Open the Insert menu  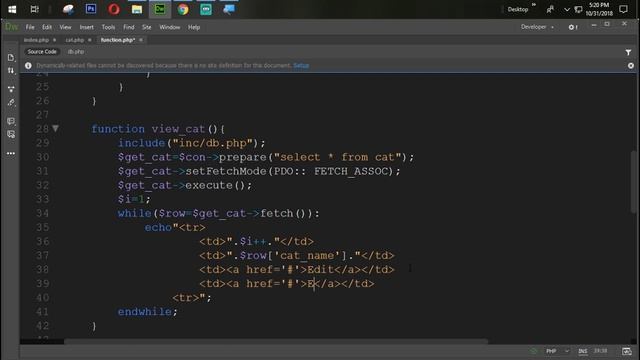pyautogui.click(x=87, y=27)
